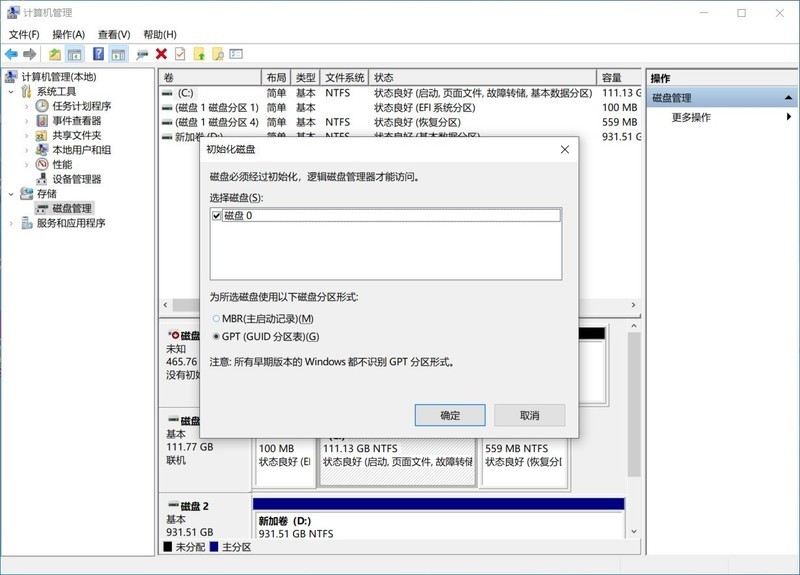This screenshot has height=575, width=800.
Task: Expand the 本地用户和组 node arrow
Action: 27,150
